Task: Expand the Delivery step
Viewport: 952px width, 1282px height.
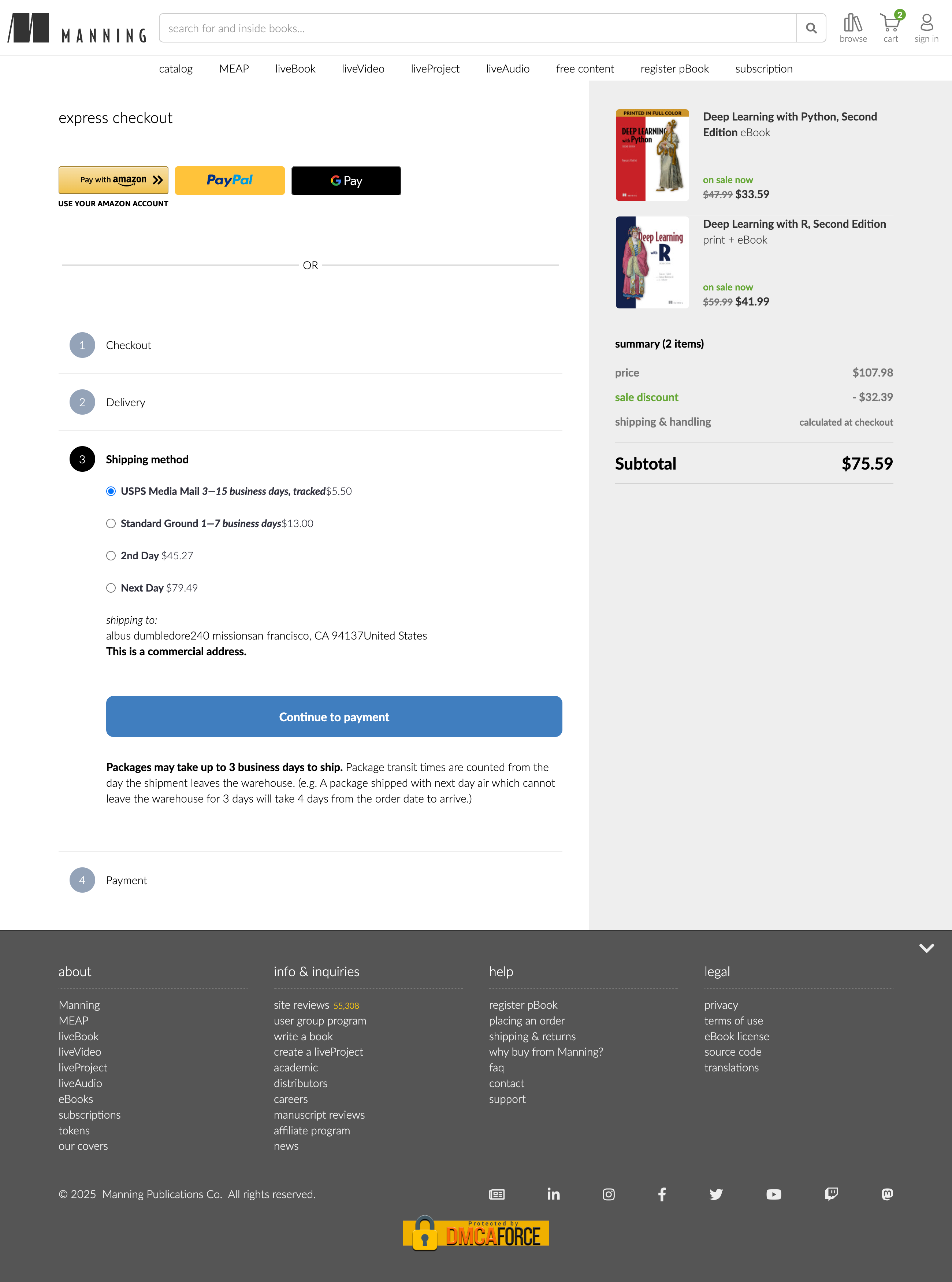Action: pos(125,402)
